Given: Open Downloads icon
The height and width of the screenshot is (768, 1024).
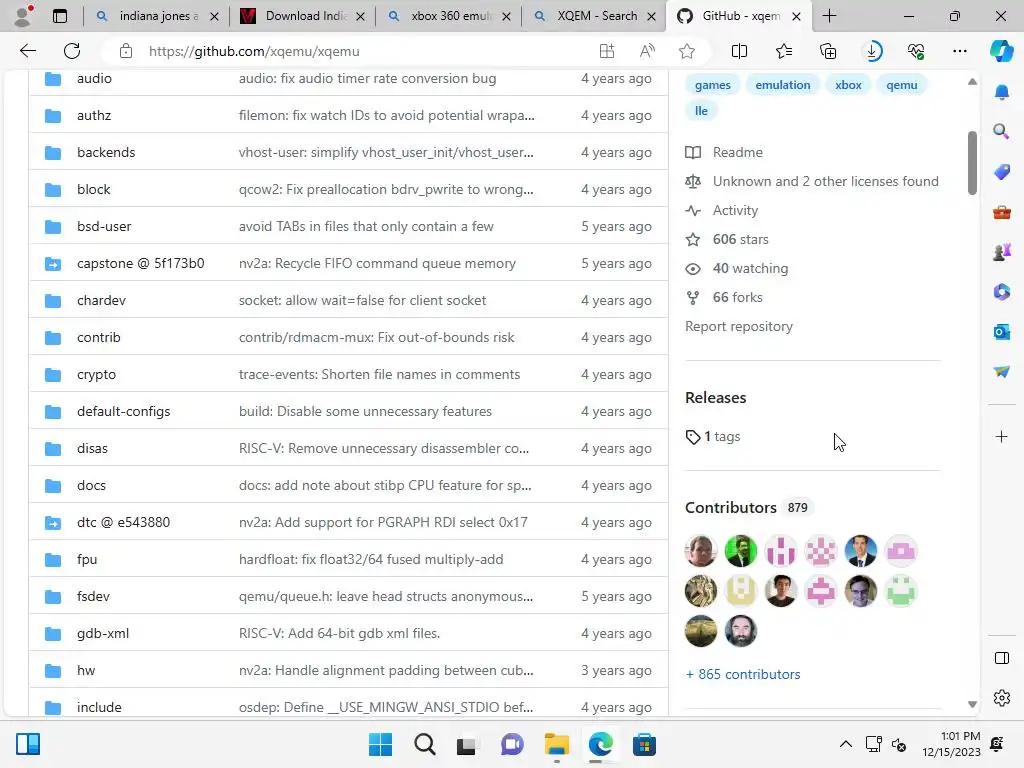Looking at the screenshot, I should pos(872,51).
